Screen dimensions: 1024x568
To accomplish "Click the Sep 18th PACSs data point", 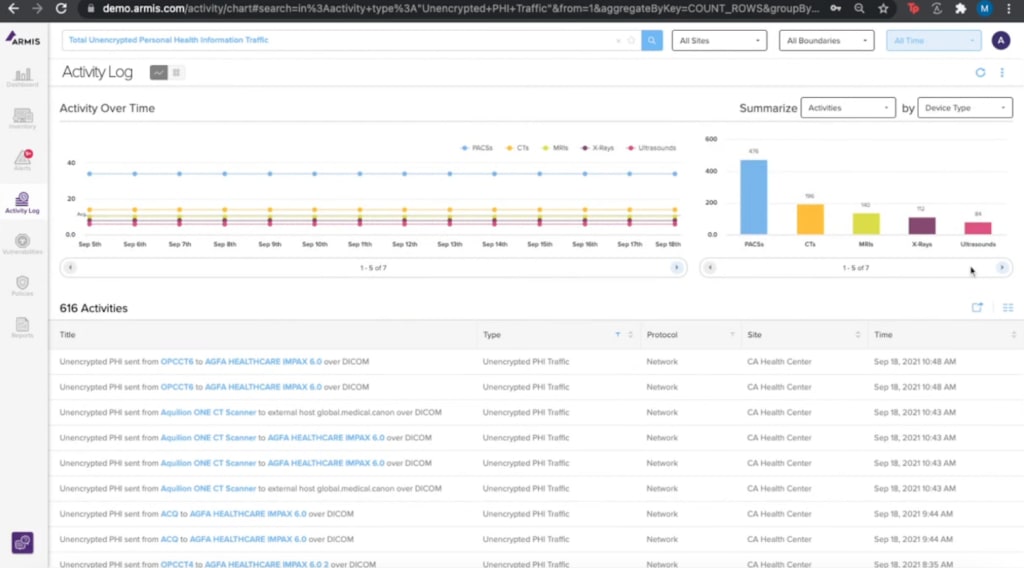I will pyautogui.click(x=675, y=174).
